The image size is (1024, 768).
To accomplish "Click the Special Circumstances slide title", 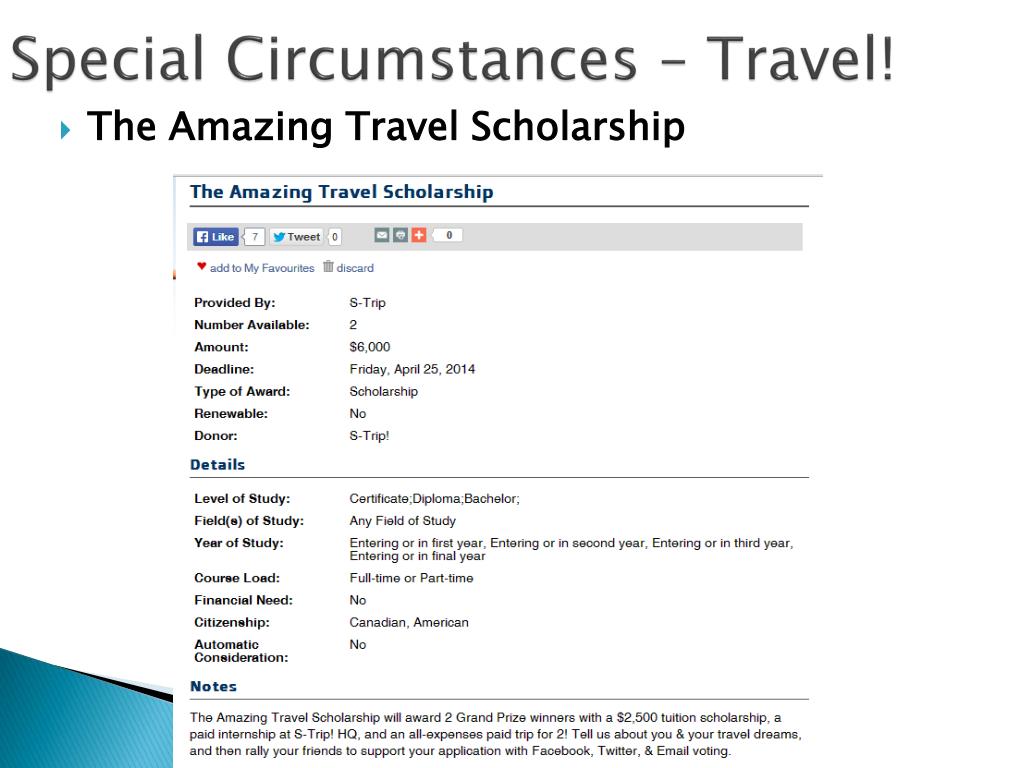I will [452, 59].
